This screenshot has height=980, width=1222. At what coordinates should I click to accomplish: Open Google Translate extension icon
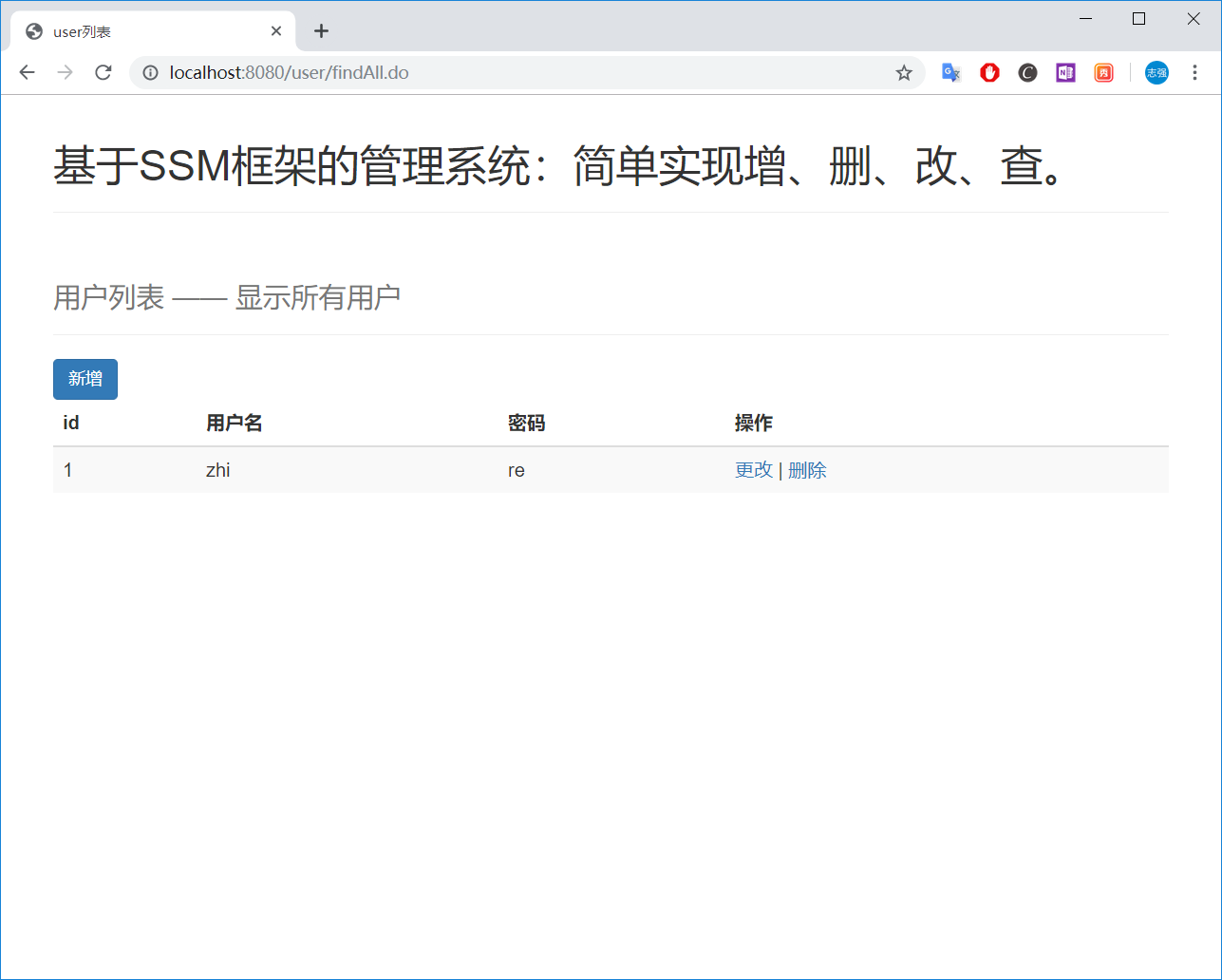(951, 73)
